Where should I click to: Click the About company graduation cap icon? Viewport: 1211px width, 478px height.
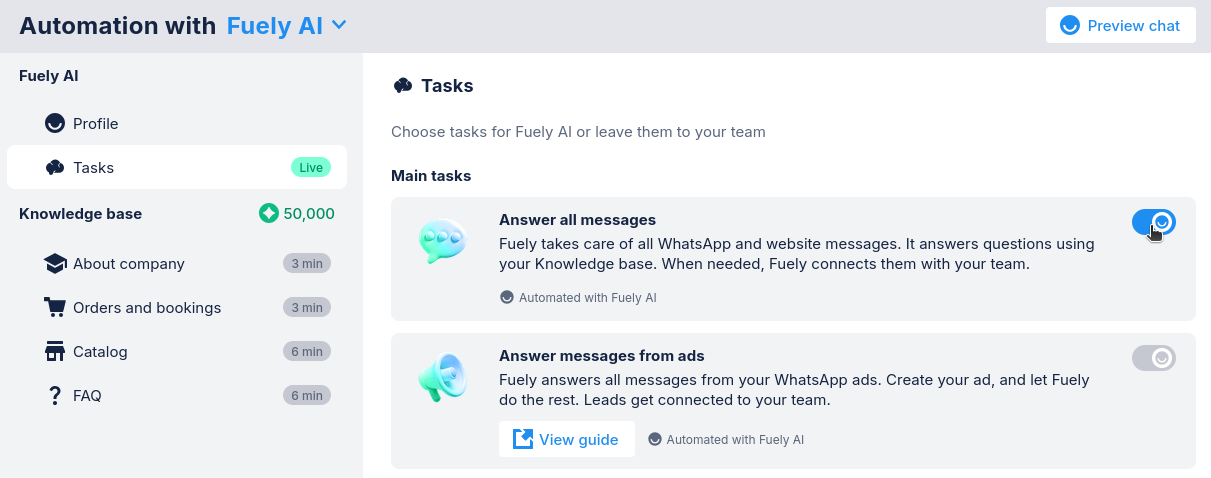pyautogui.click(x=55, y=264)
